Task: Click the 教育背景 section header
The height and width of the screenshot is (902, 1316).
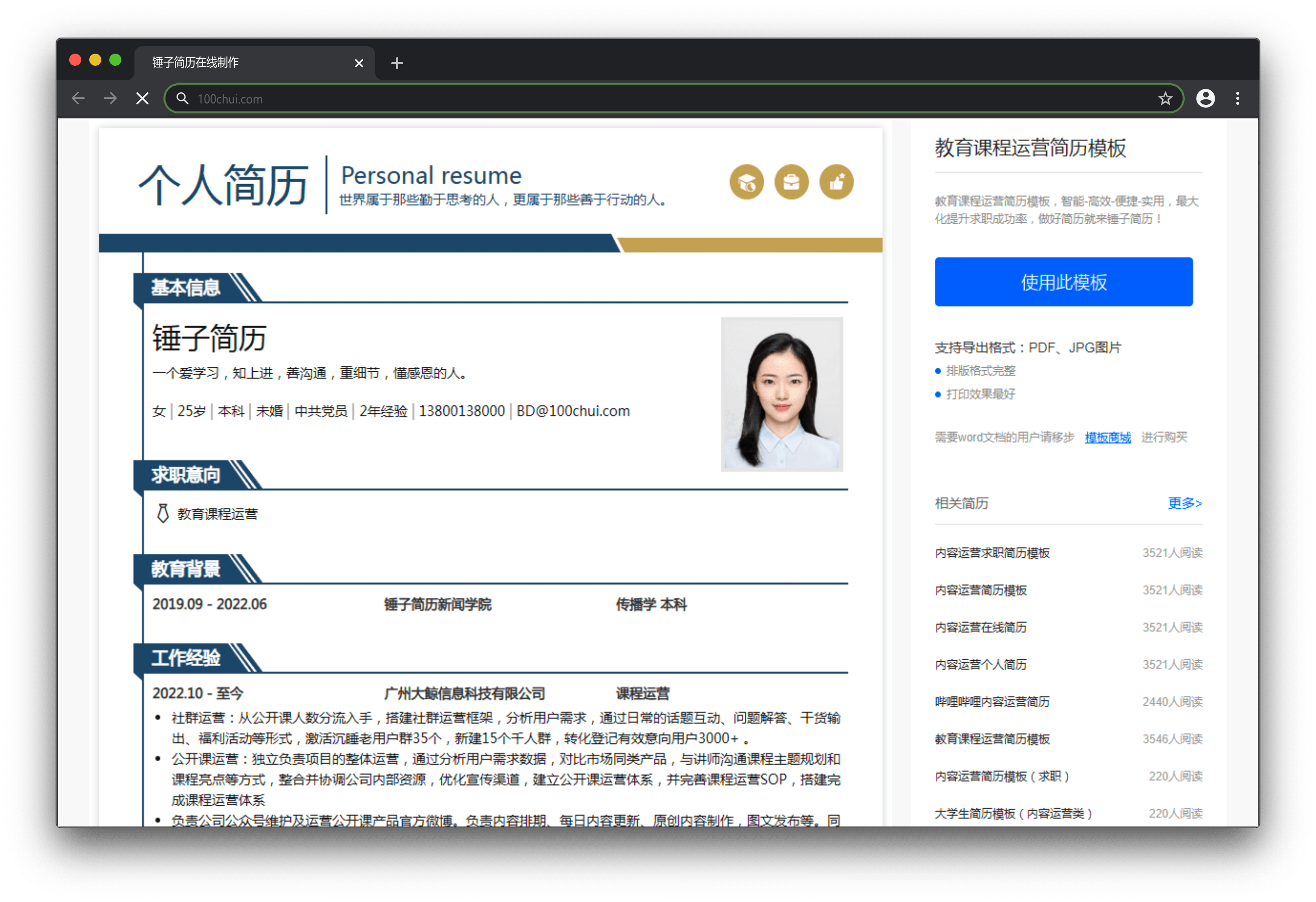Action: click(x=186, y=569)
